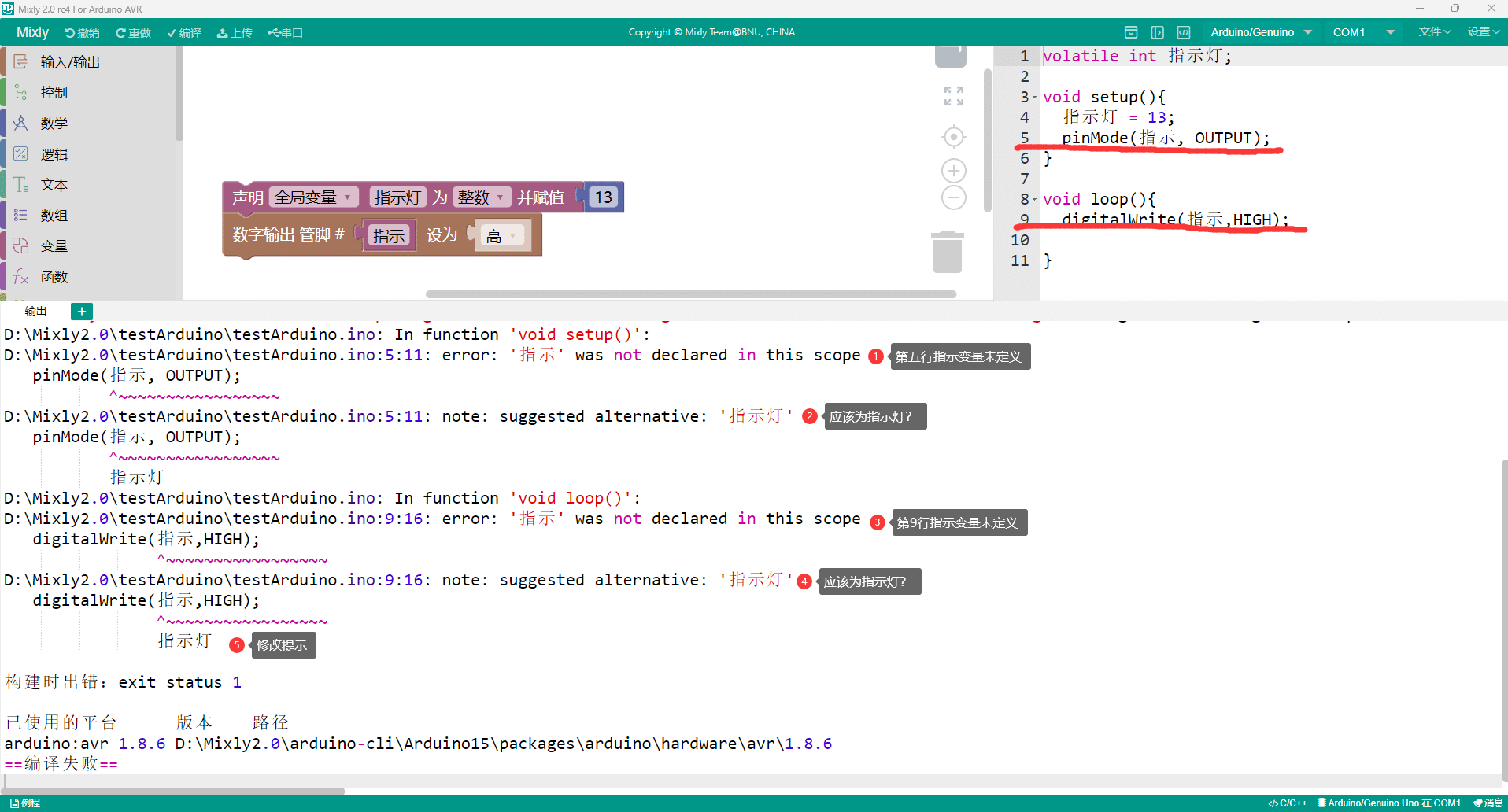This screenshot has height=812, width=1508.
Task: Fold the void setup code line
Action: tap(1034, 98)
